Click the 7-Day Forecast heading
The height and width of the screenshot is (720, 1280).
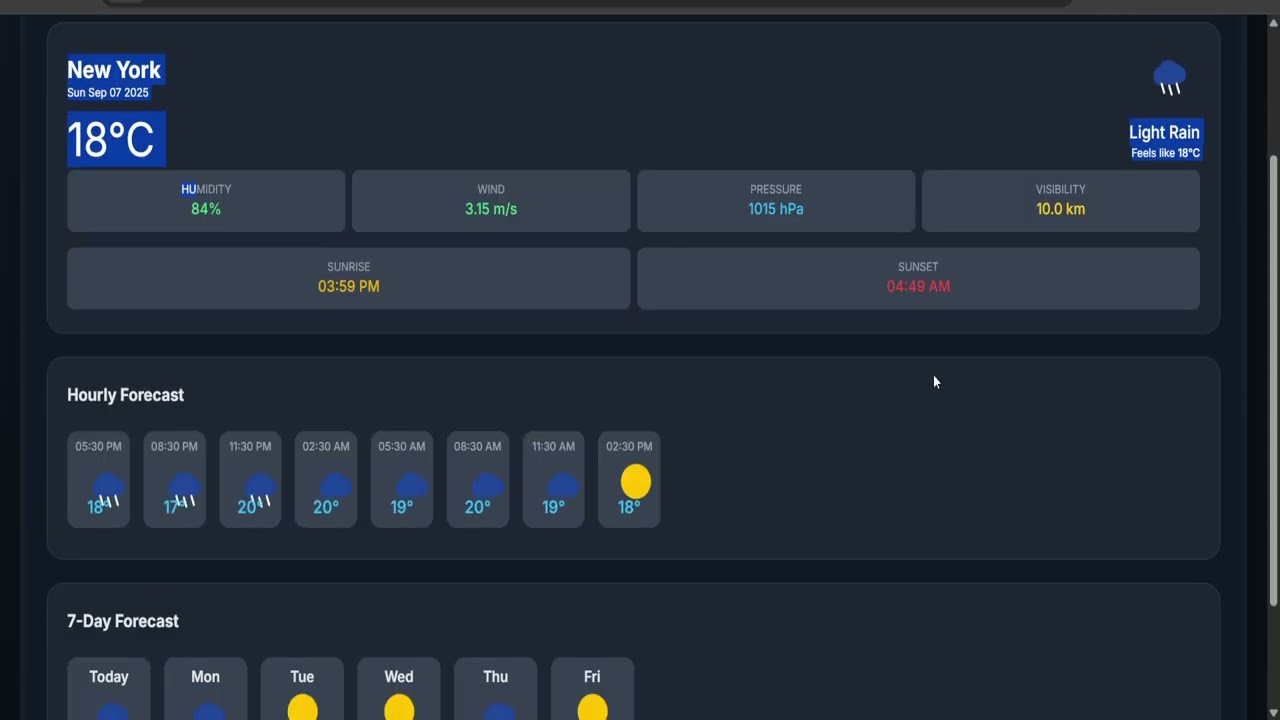pos(123,621)
